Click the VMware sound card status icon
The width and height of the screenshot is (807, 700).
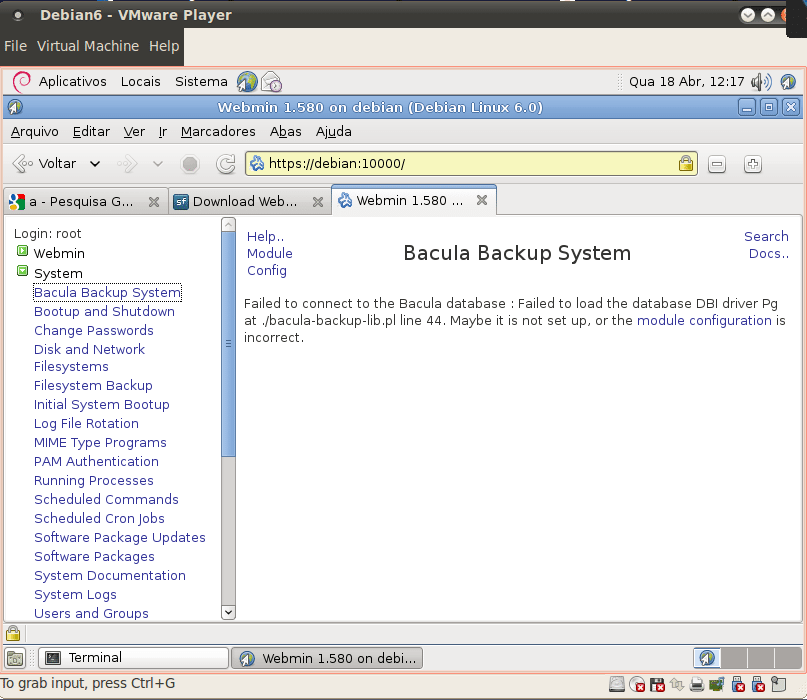pyautogui.click(x=716, y=685)
